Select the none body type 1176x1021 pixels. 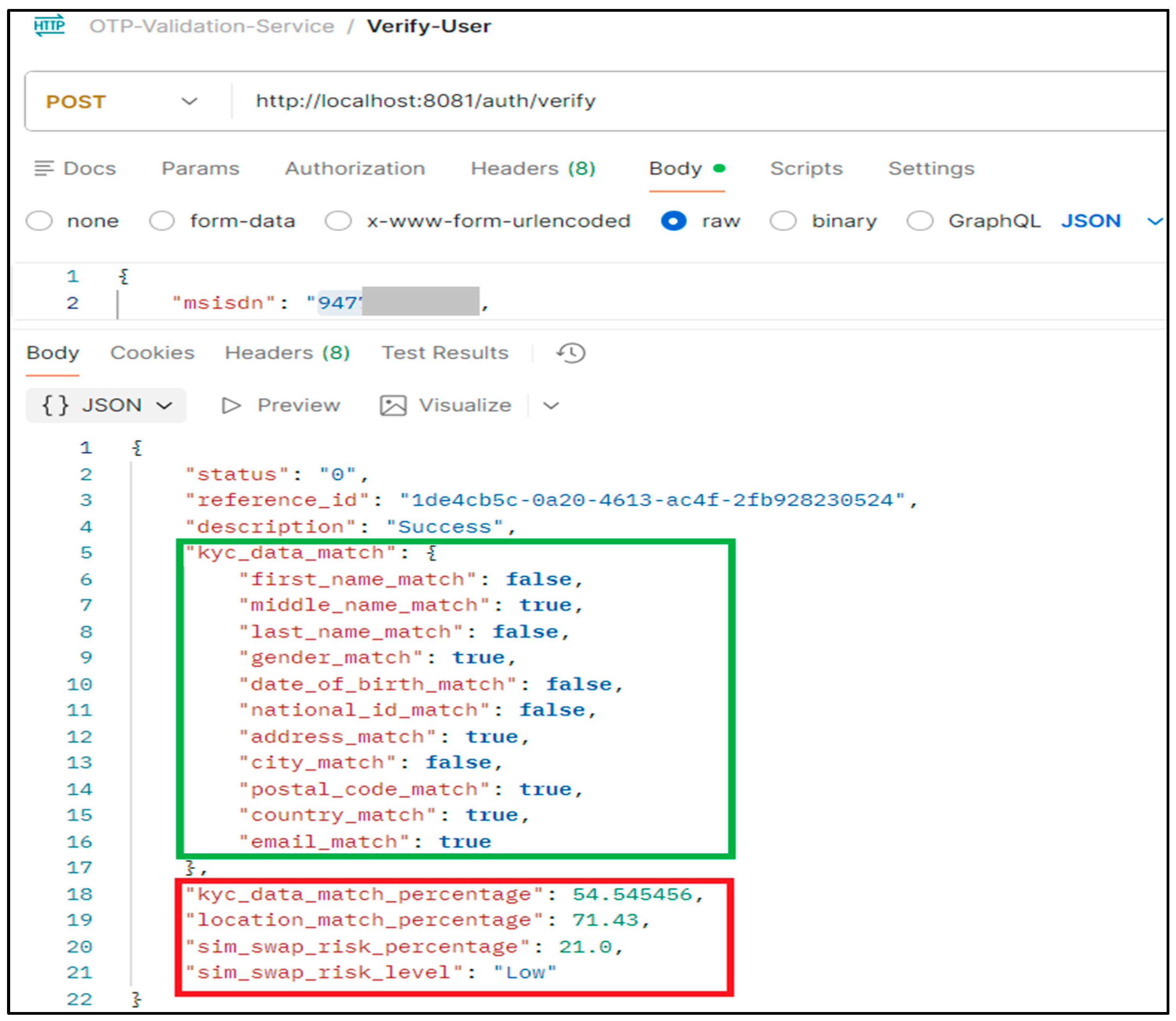tap(39, 221)
